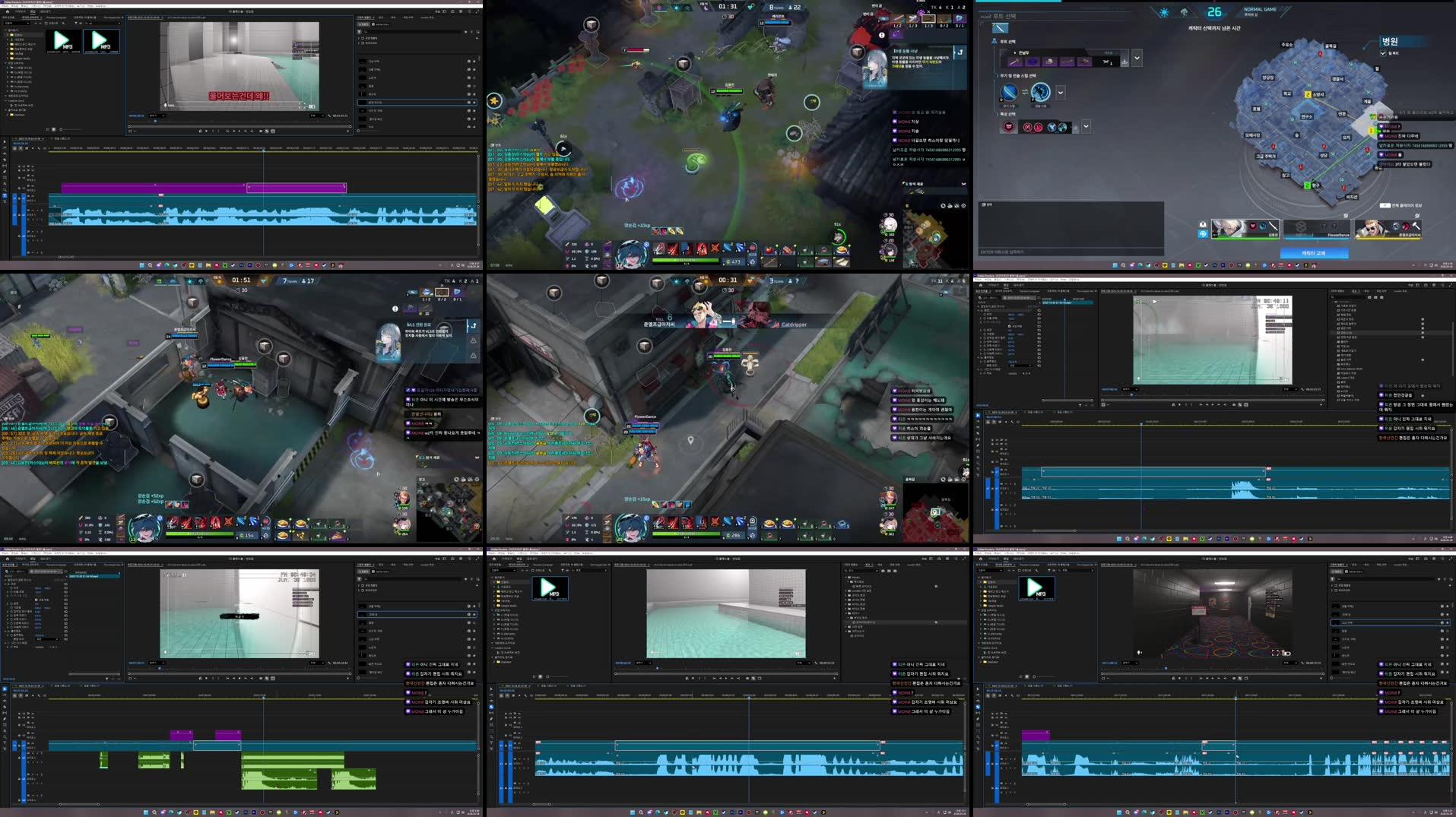Viewport: 1456px width, 817px height.
Task: Click plus button editor in red-subtitle program monitor
Action: 349,131
